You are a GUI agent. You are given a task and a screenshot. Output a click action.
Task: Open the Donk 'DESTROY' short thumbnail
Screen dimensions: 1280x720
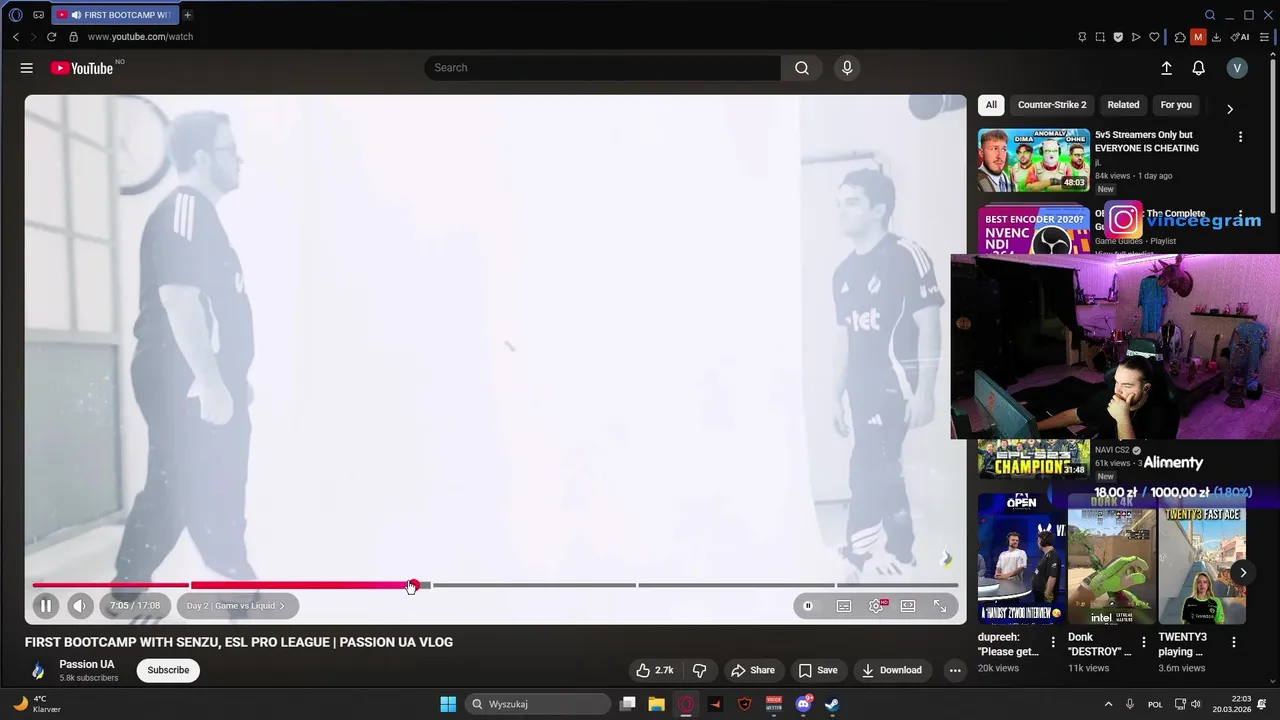point(1112,559)
